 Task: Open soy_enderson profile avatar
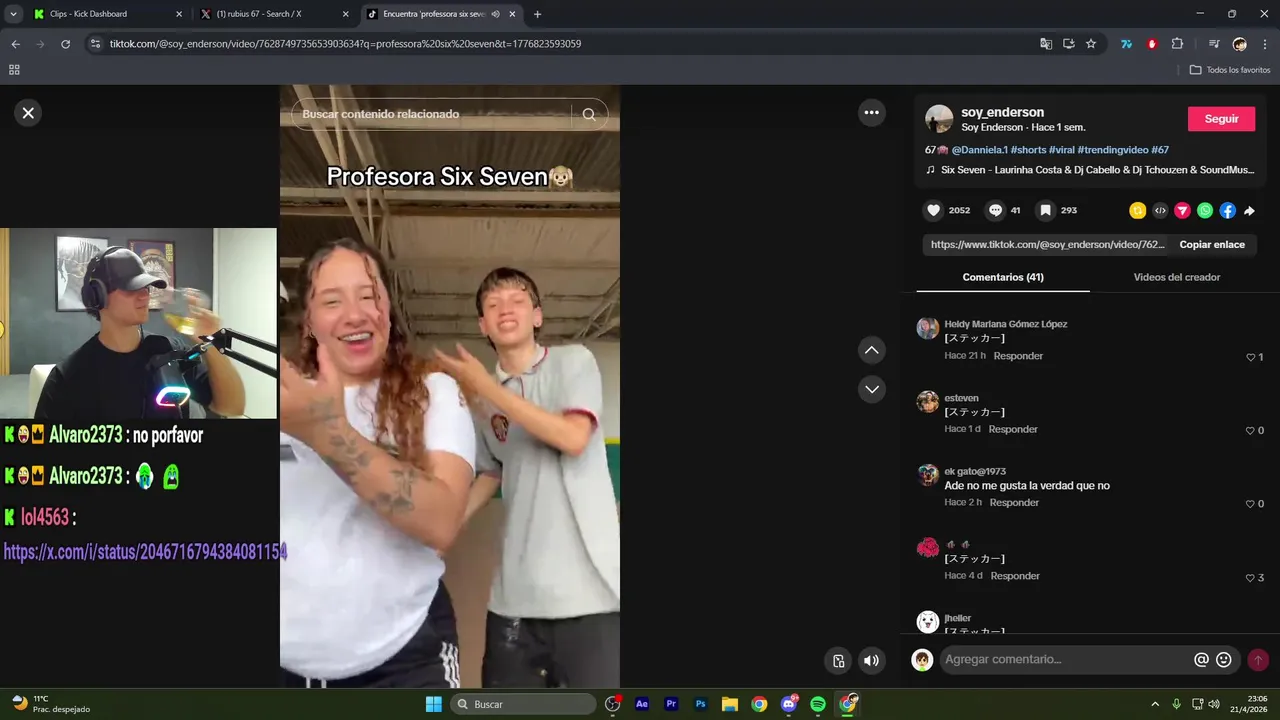tap(939, 119)
